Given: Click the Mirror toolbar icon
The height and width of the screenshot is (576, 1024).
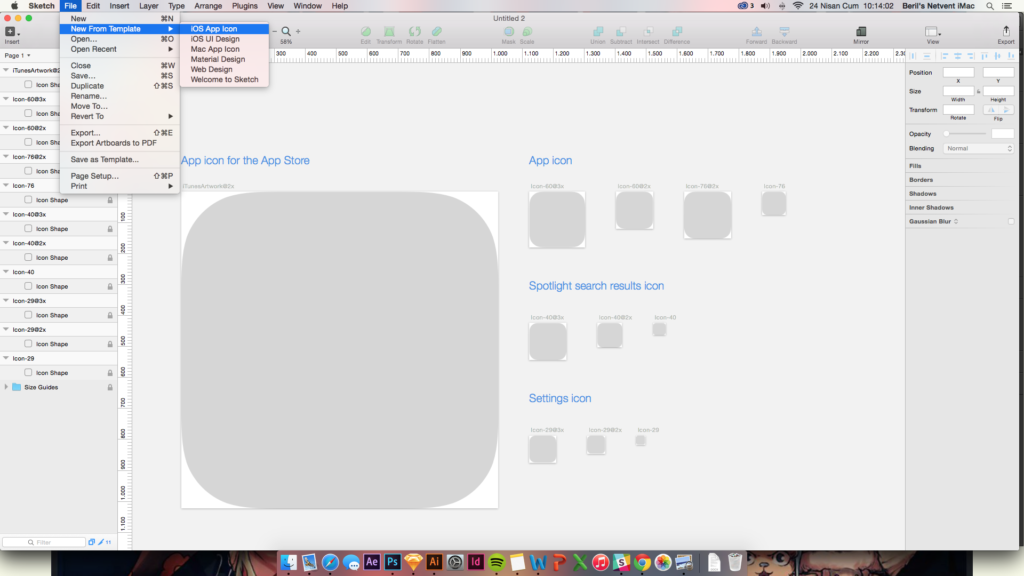Looking at the screenshot, I should (861, 31).
